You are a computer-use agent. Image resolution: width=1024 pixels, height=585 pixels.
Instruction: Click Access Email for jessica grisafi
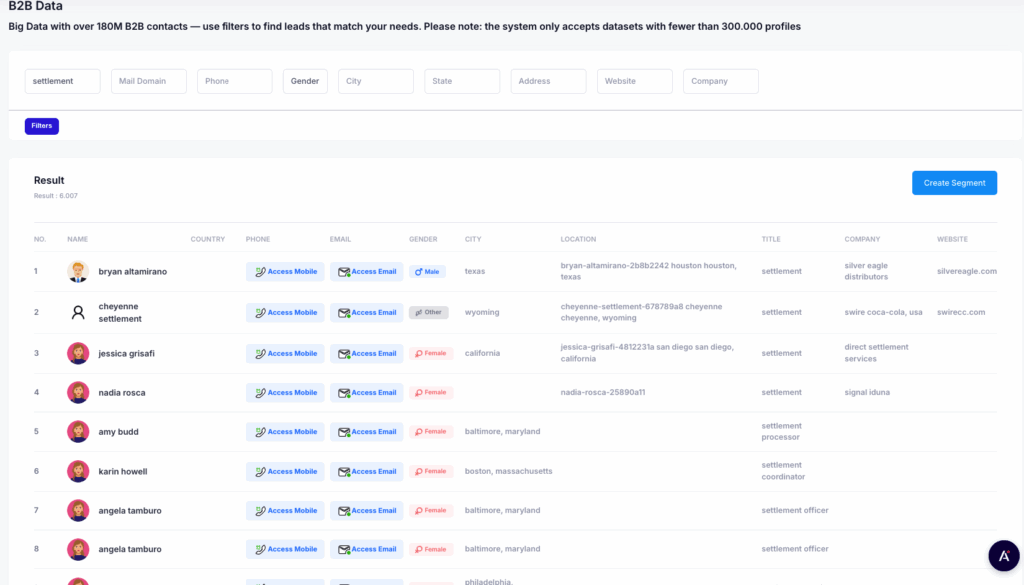point(367,353)
